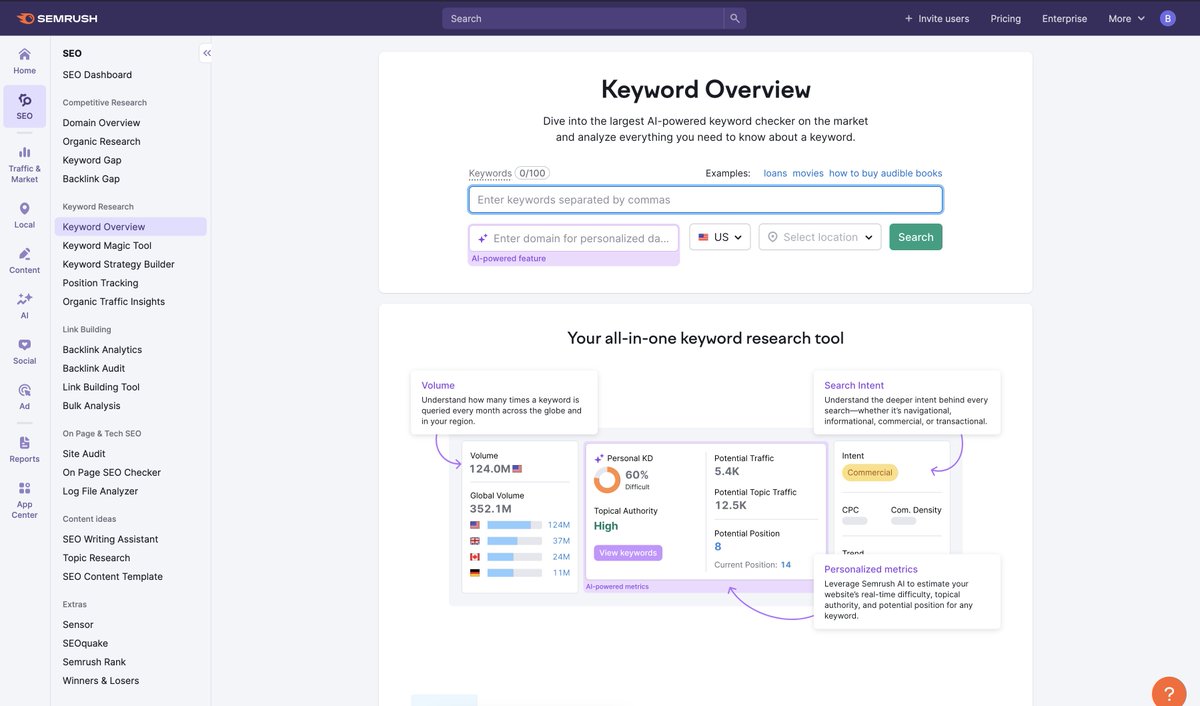Open Traffic & Market icon in left rail
The height and width of the screenshot is (706, 1200).
[24, 165]
